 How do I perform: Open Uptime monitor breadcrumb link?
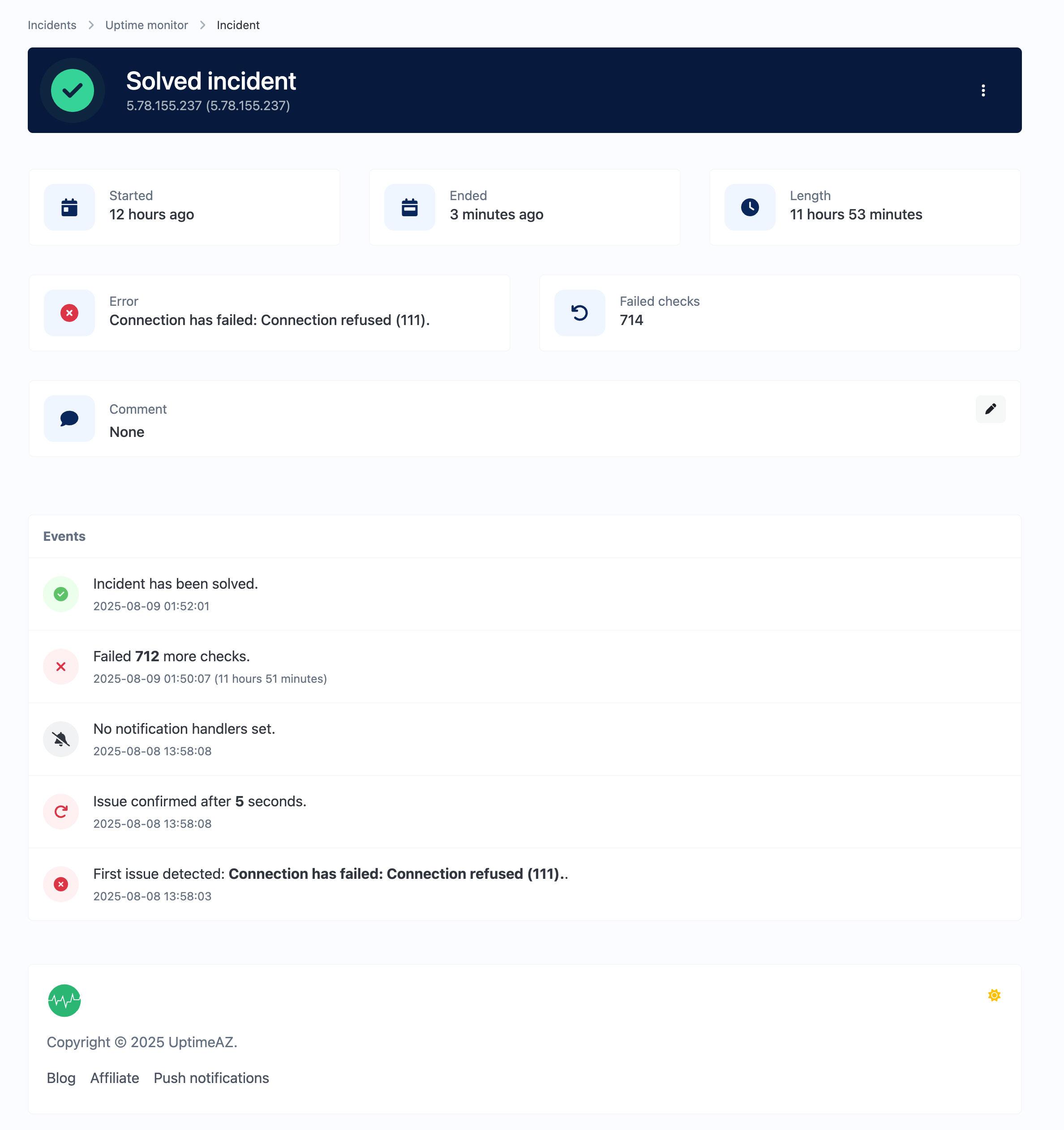[147, 25]
